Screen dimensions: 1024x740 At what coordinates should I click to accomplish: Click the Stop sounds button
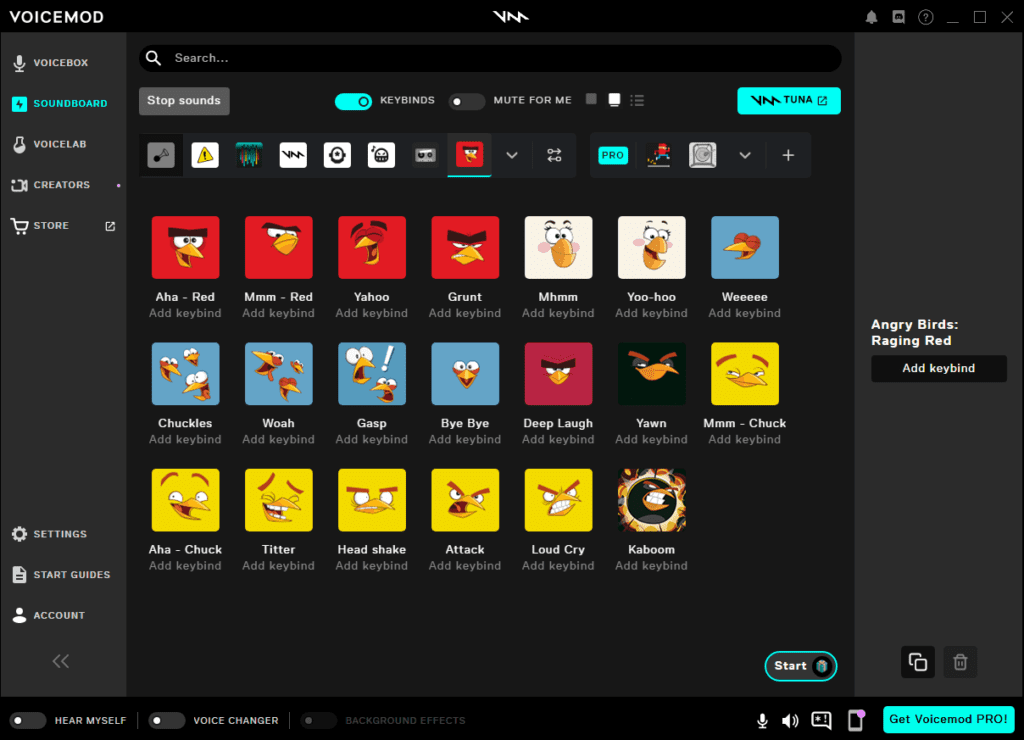[184, 101]
